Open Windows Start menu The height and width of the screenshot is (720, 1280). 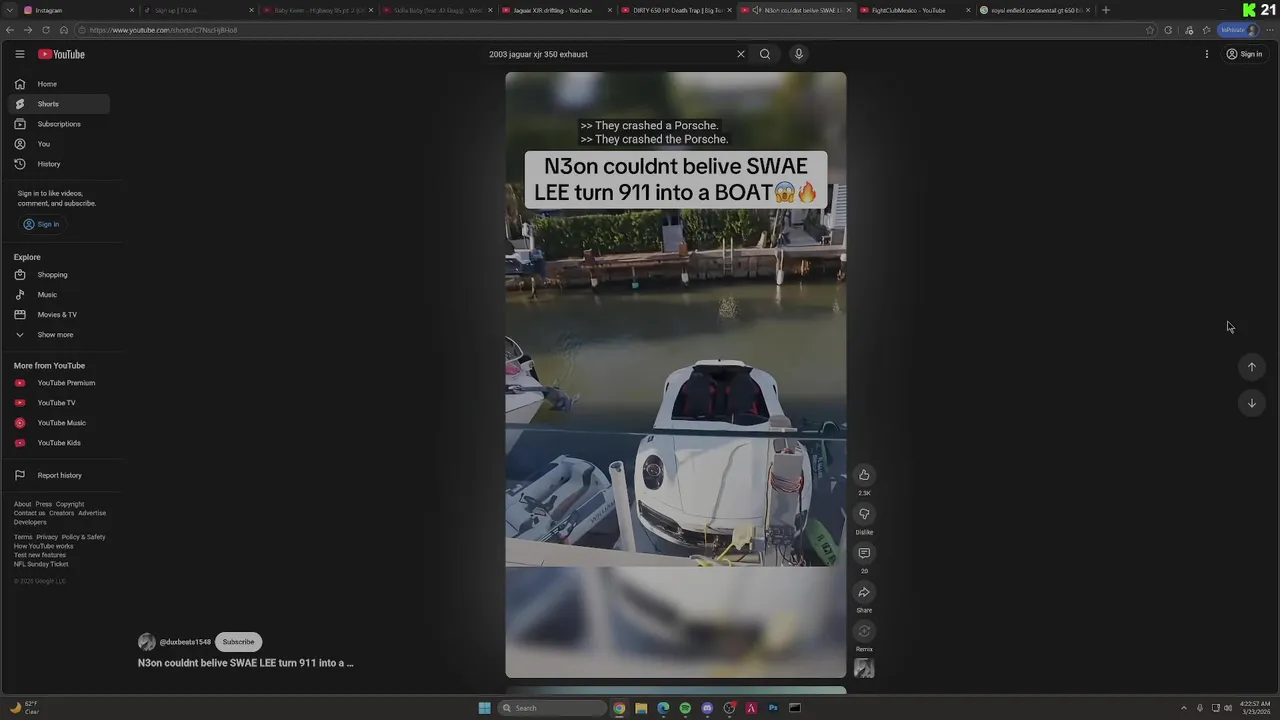click(x=484, y=708)
